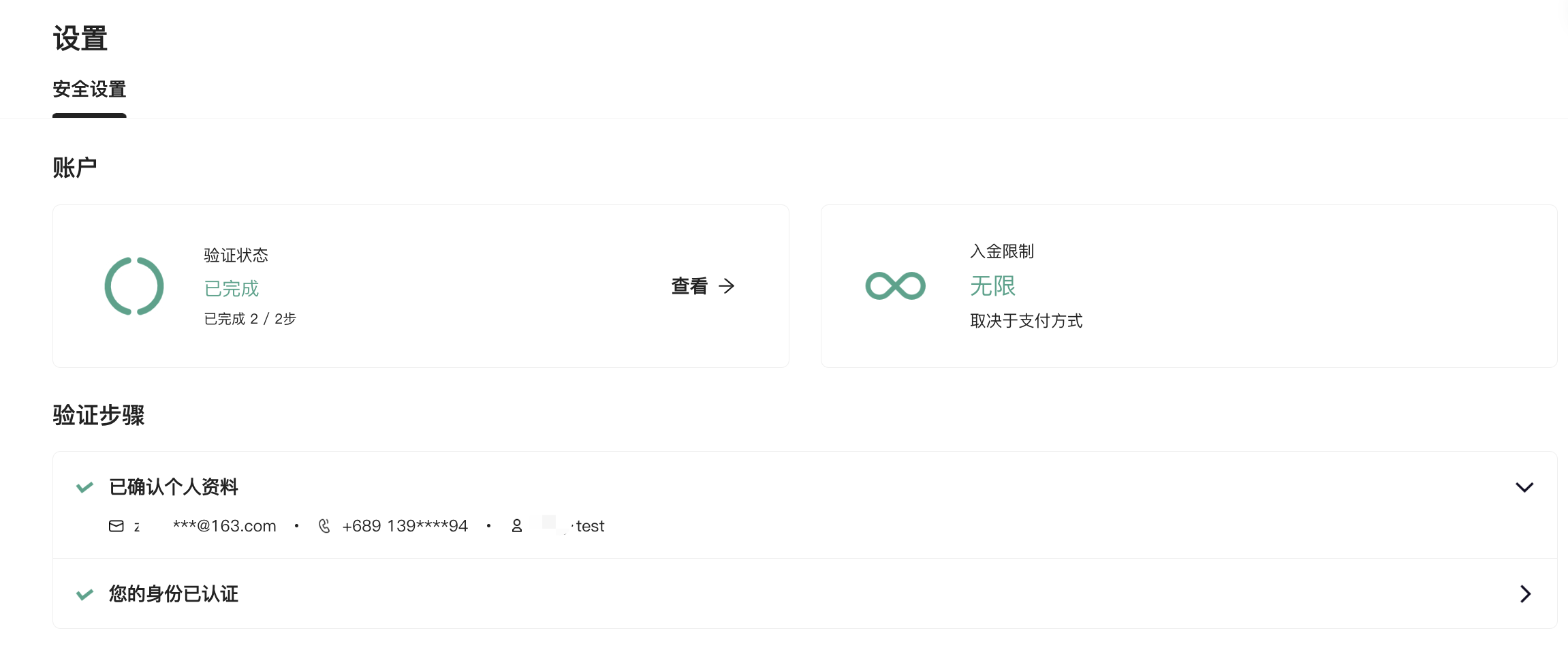Switch to the 安全设置 tab
The width and height of the screenshot is (1568, 650).
tap(89, 89)
